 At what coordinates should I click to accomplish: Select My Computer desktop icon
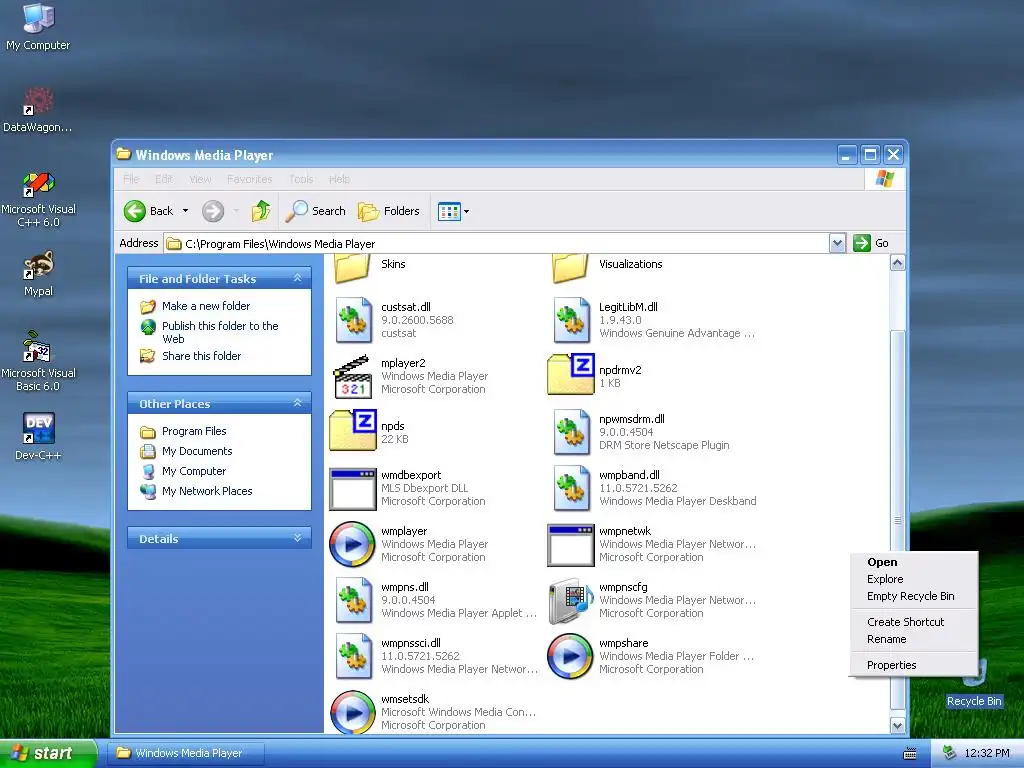38,27
